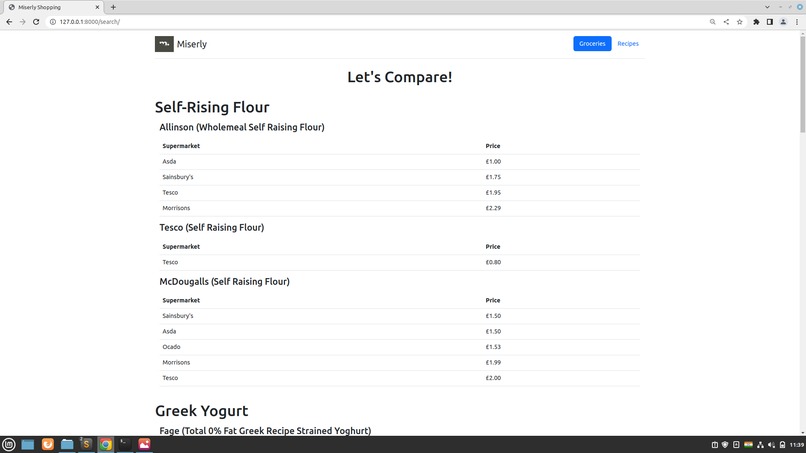Image resolution: width=806 pixels, height=453 pixels.
Task: Select the £1.95 Tesco price
Action: (493, 192)
